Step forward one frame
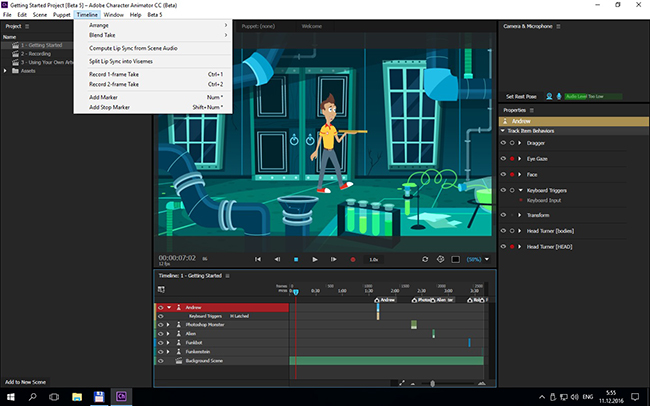This screenshot has width=650, height=406. 333,259
